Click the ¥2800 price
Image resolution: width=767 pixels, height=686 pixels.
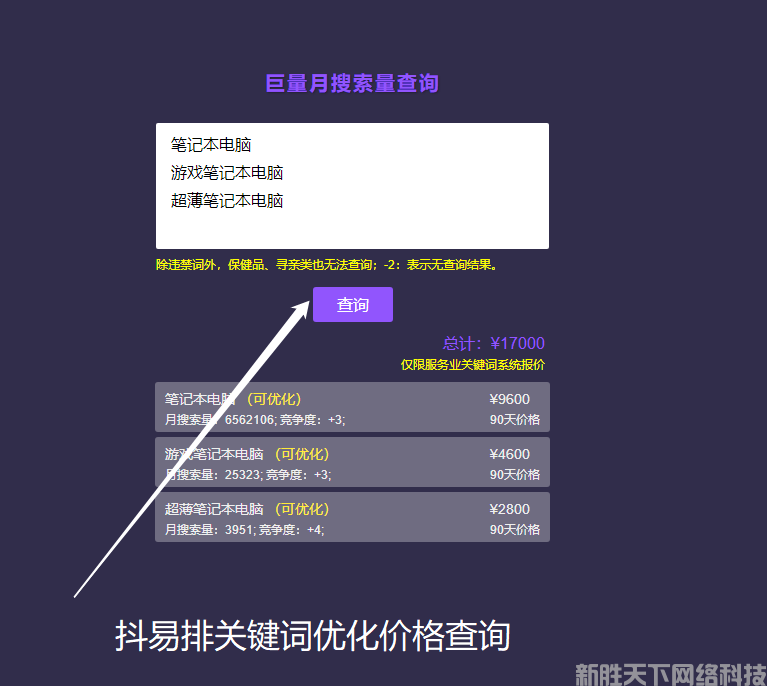coord(510,509)
